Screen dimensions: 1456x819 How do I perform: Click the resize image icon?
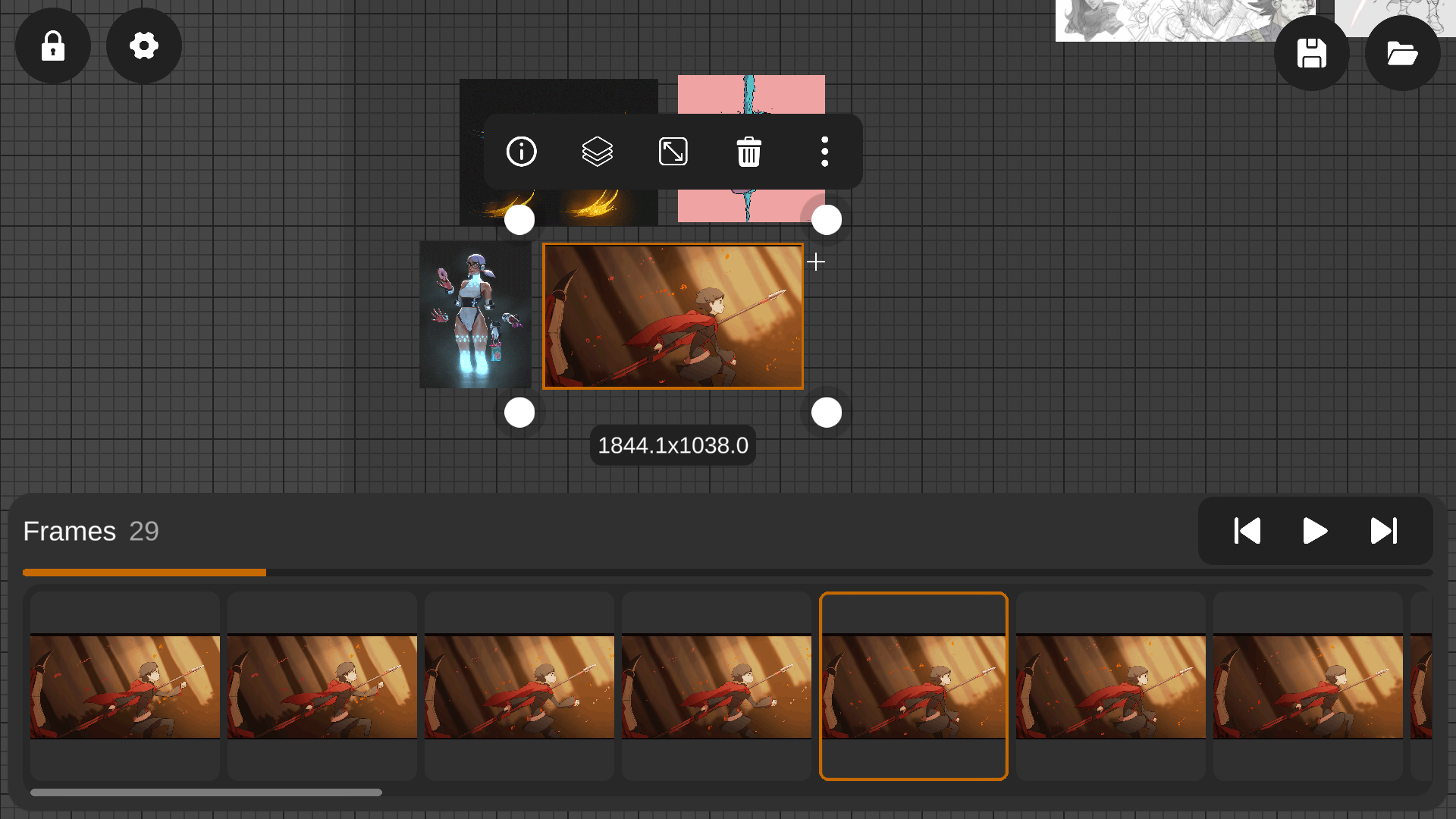[x=673, y=152]
